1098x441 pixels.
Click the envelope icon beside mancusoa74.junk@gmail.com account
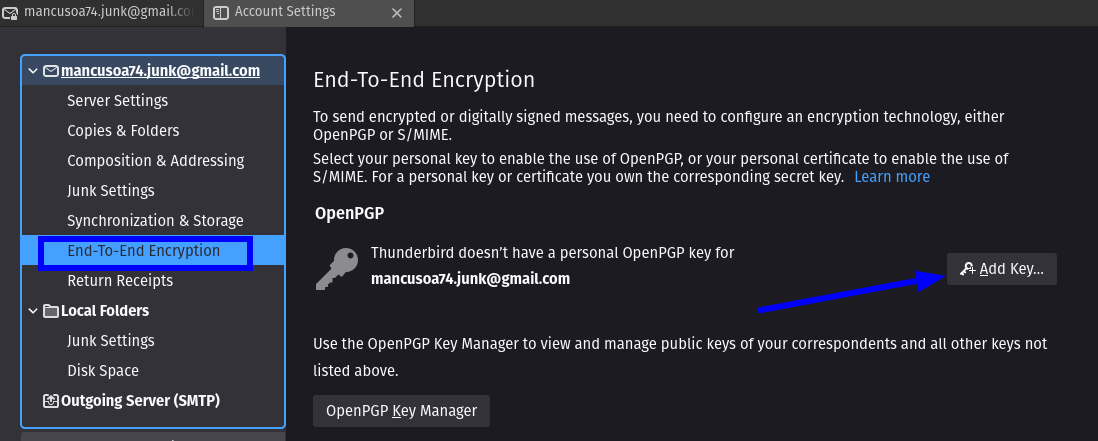(50, 71)
